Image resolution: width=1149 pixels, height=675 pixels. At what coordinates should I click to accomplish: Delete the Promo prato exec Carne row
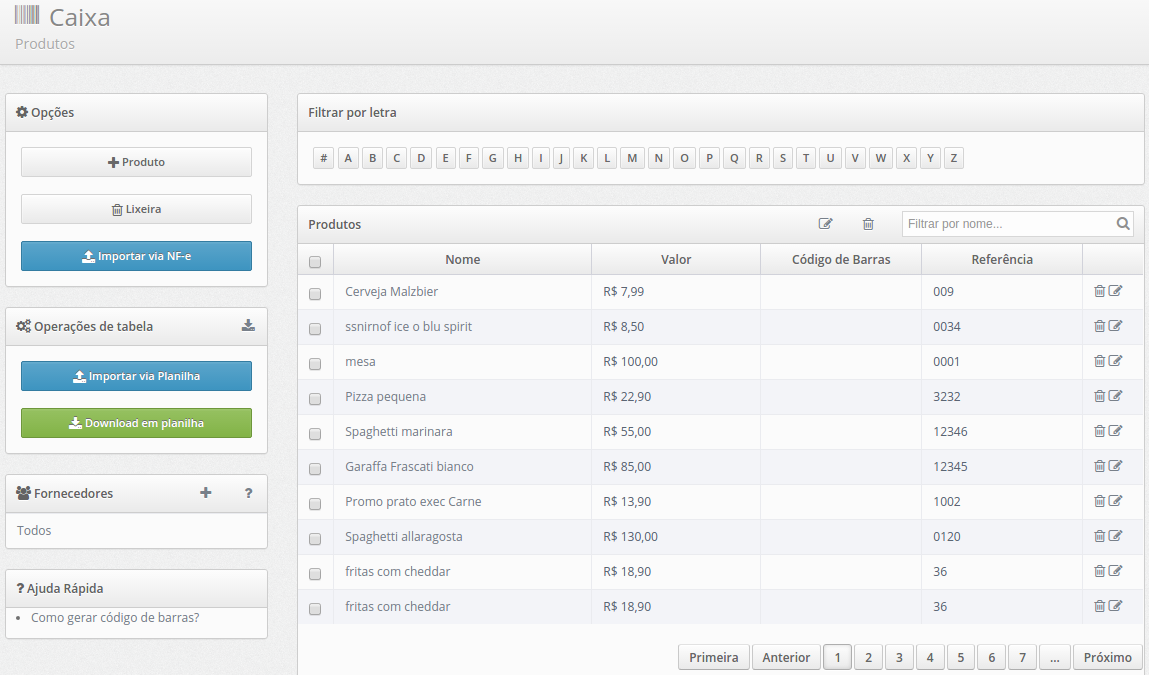click(x=1099, y=501)
